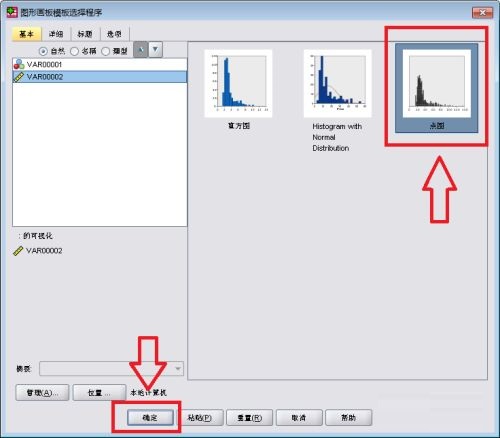This screenshot has height=438, width=500.
Task: Click the 粘贴(P) paste button
Action: (x=200, y=418)
